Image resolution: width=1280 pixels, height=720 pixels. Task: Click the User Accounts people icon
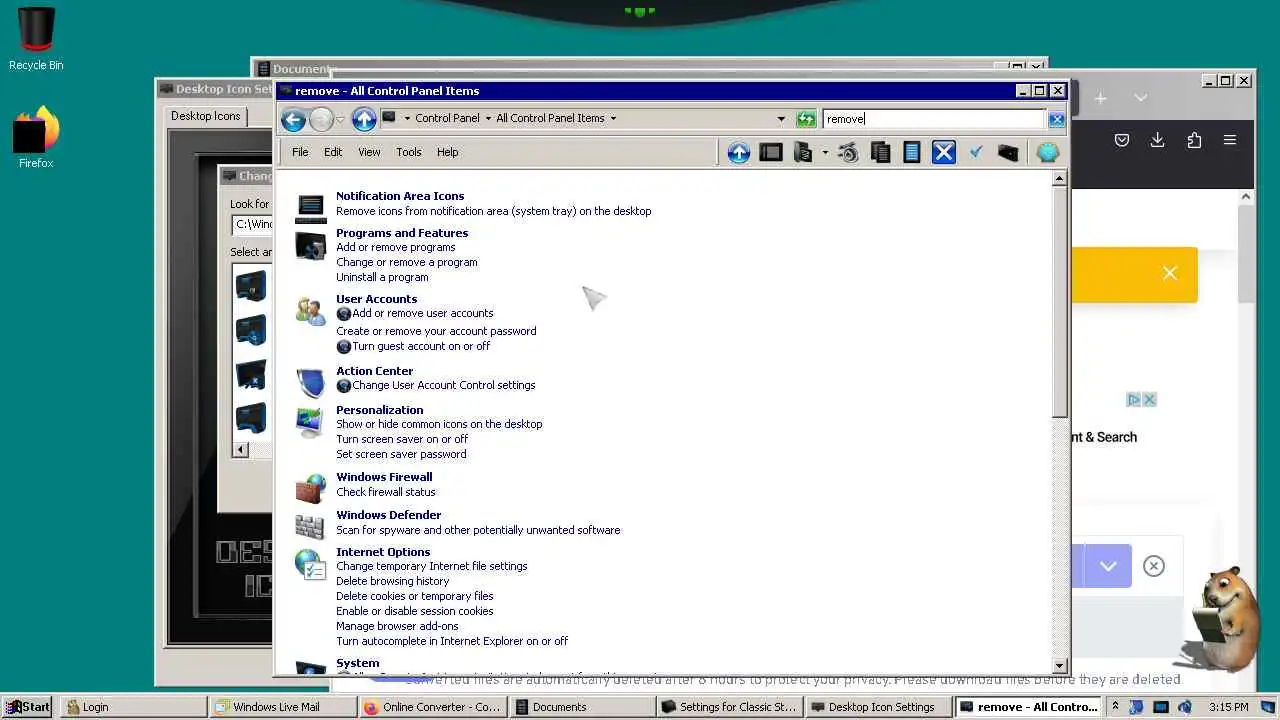coord(310,311)
